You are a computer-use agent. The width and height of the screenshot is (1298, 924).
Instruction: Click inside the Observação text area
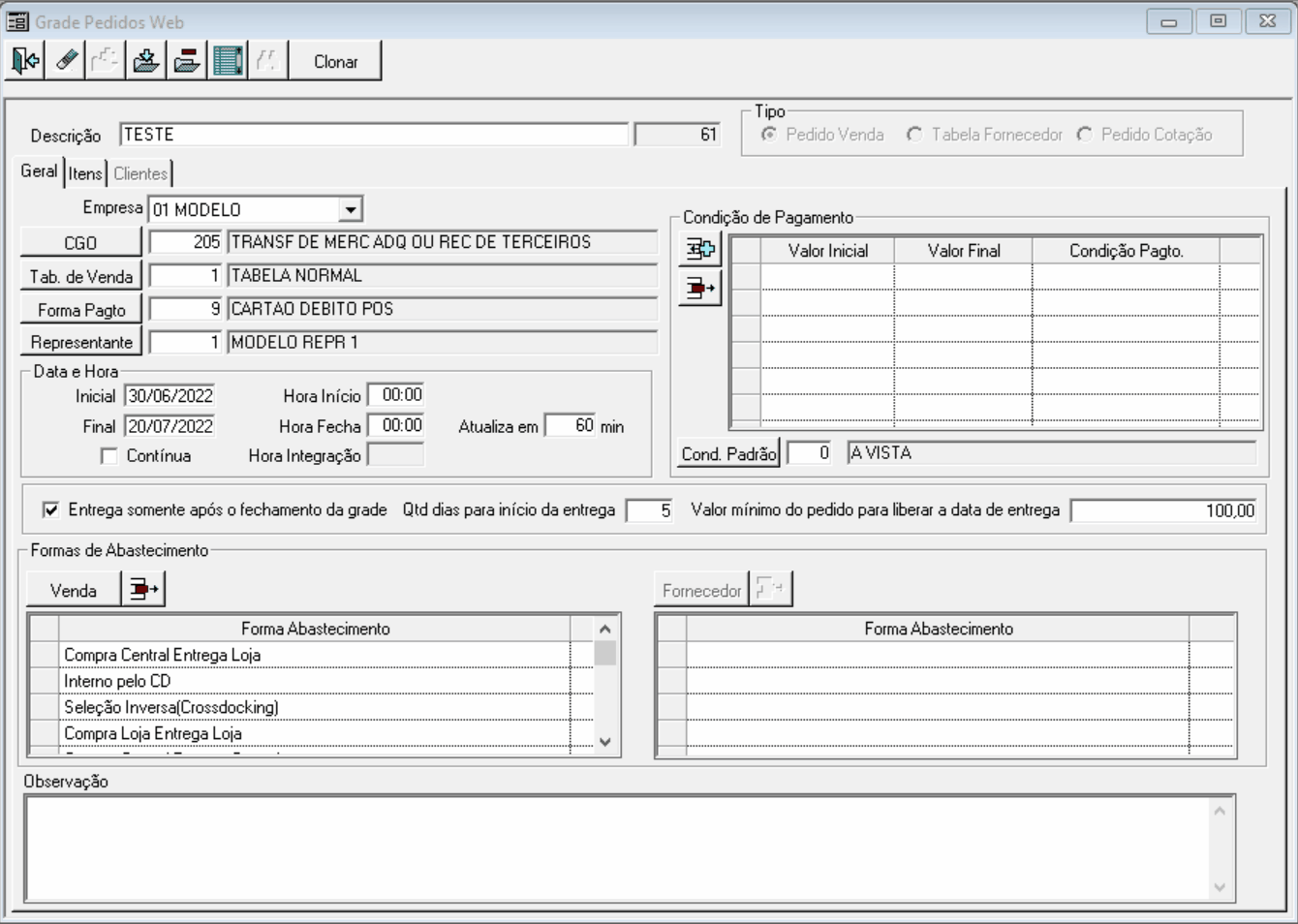tap(617, 849)
